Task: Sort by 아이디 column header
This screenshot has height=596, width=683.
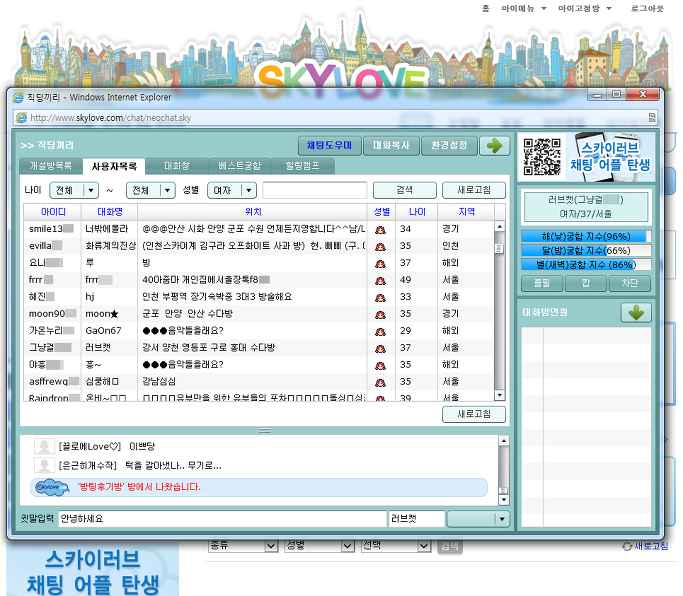Action: (53, 212)
